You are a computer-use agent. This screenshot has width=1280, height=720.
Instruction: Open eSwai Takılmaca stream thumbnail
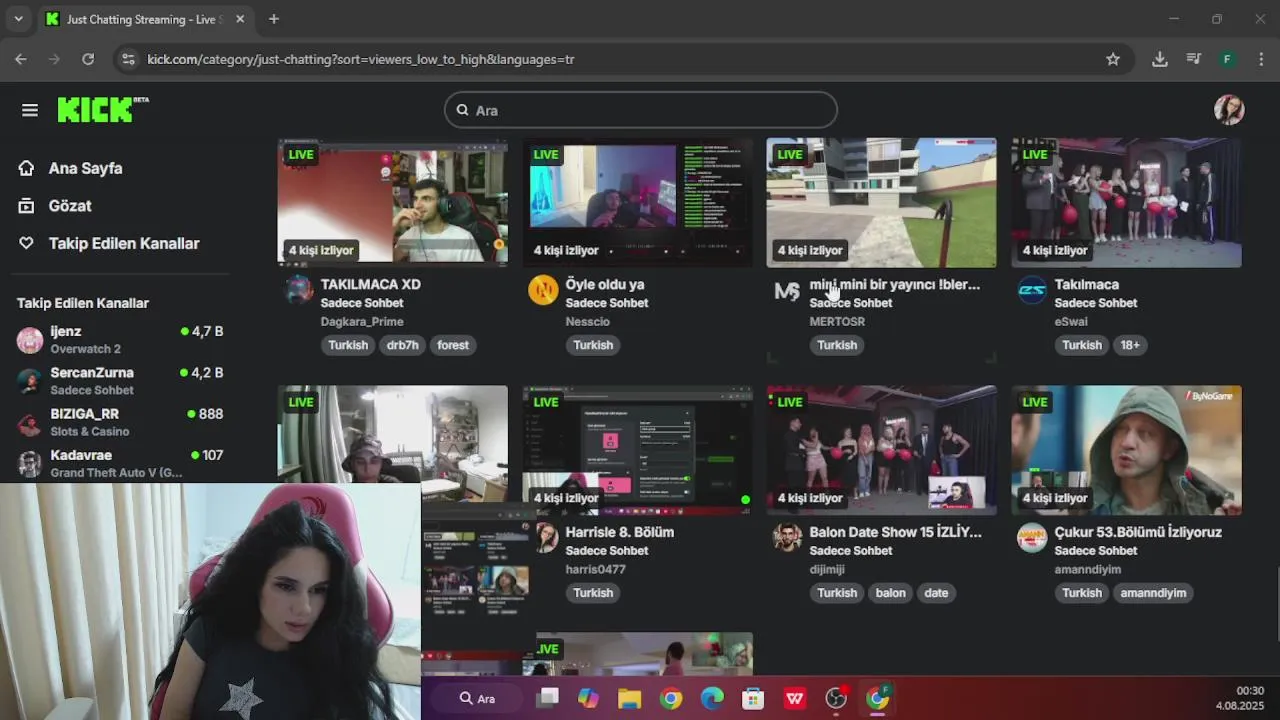coord(1126,202)
